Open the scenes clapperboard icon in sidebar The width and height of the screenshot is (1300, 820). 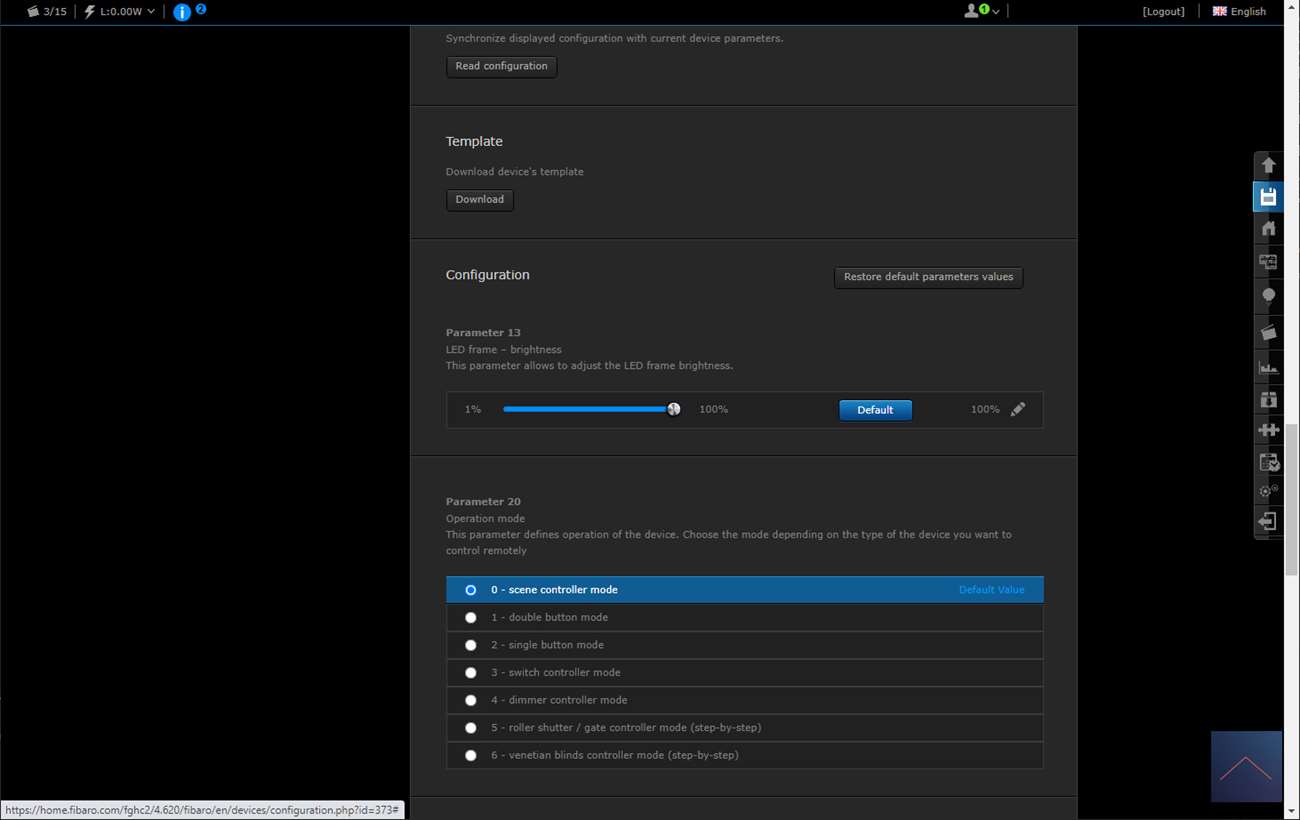1268,332
